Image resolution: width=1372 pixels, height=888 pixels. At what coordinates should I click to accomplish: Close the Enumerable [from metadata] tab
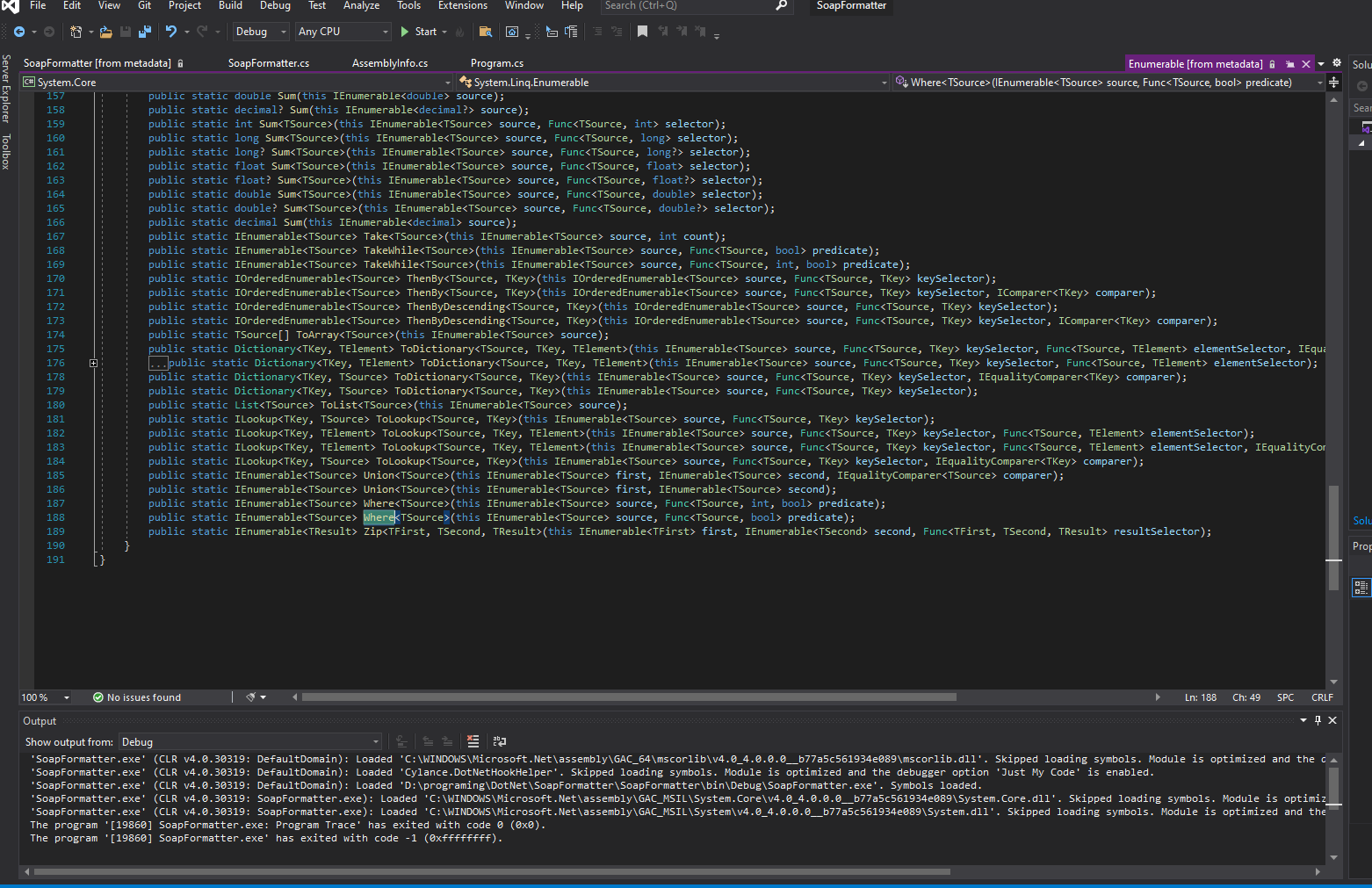[x=1306, y=64]
